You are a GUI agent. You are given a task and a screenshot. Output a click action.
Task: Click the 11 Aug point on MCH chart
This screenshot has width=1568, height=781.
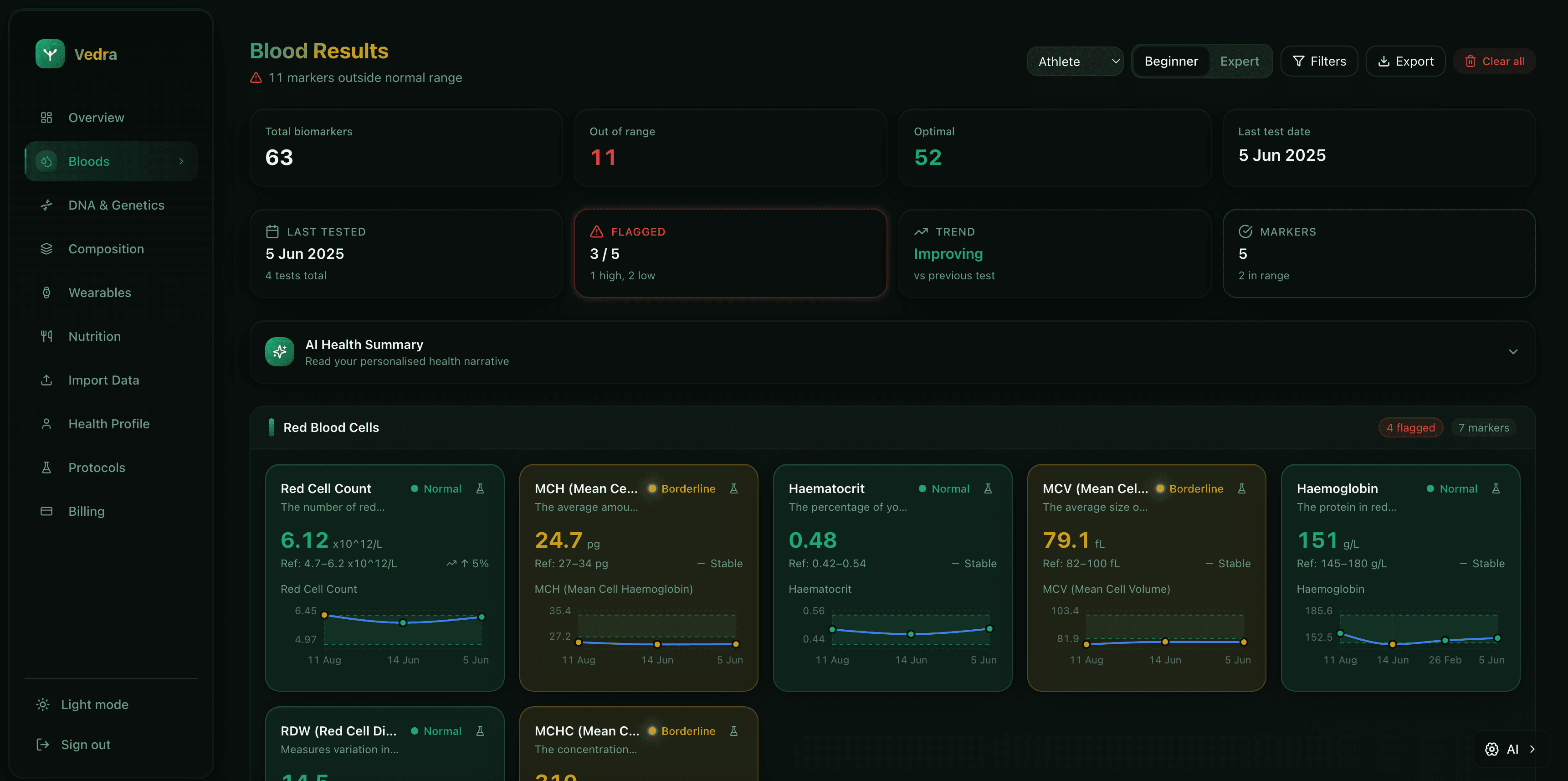coord(578,642)
